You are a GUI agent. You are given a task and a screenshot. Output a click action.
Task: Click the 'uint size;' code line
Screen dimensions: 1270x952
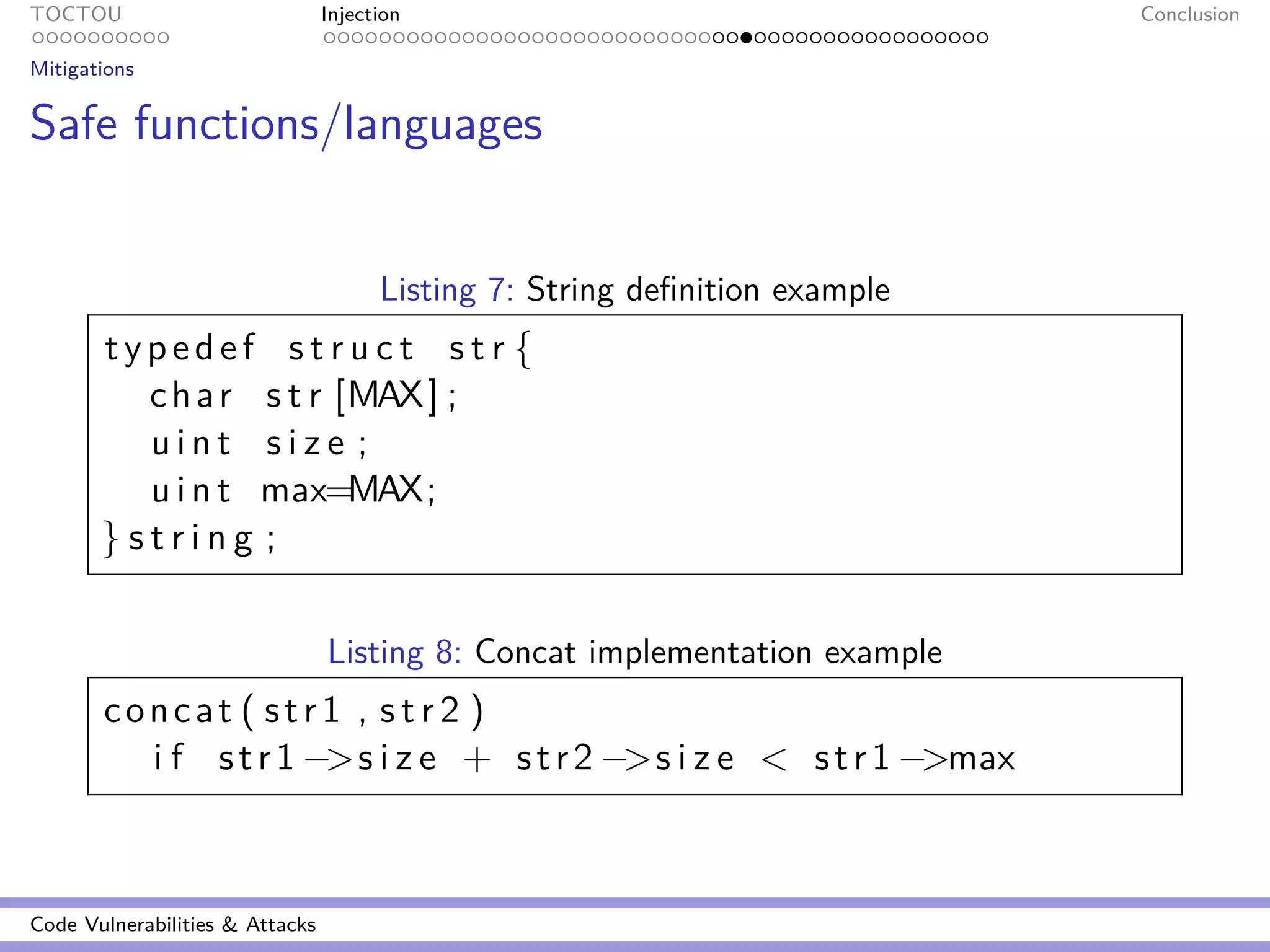[x=259, y=444]
